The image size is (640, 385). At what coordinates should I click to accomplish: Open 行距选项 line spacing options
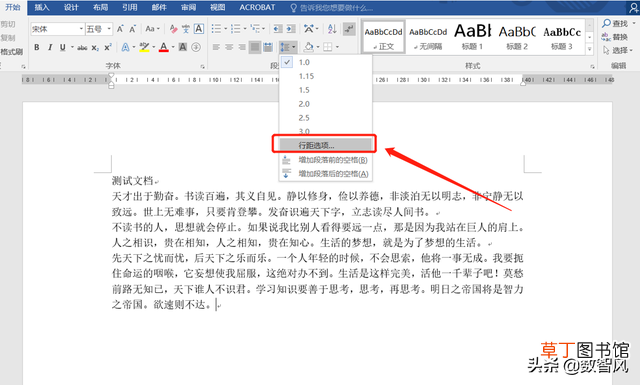coord(326,145)
